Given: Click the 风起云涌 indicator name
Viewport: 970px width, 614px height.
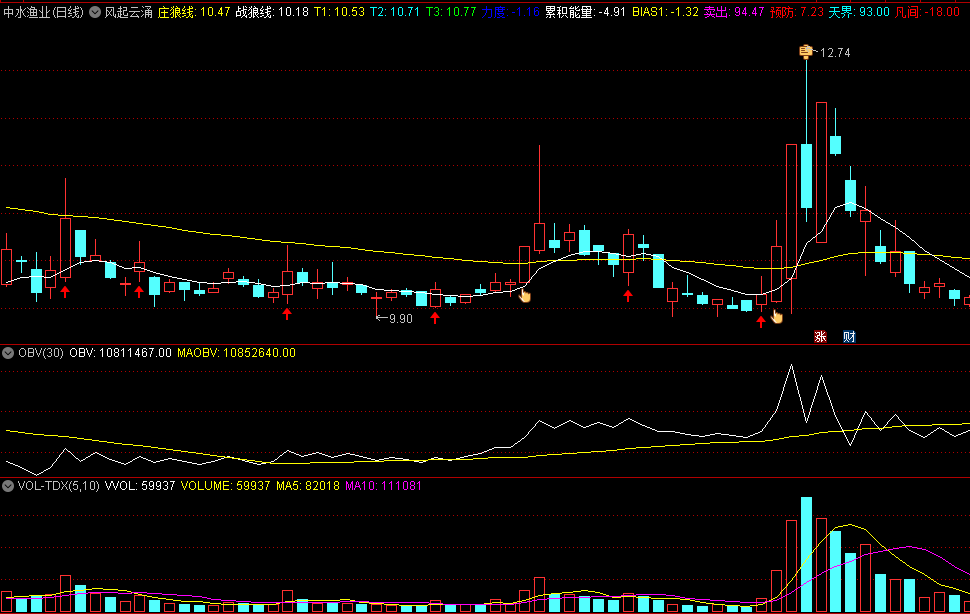Looking at the screenshot, I should click(x=128, y=12).
